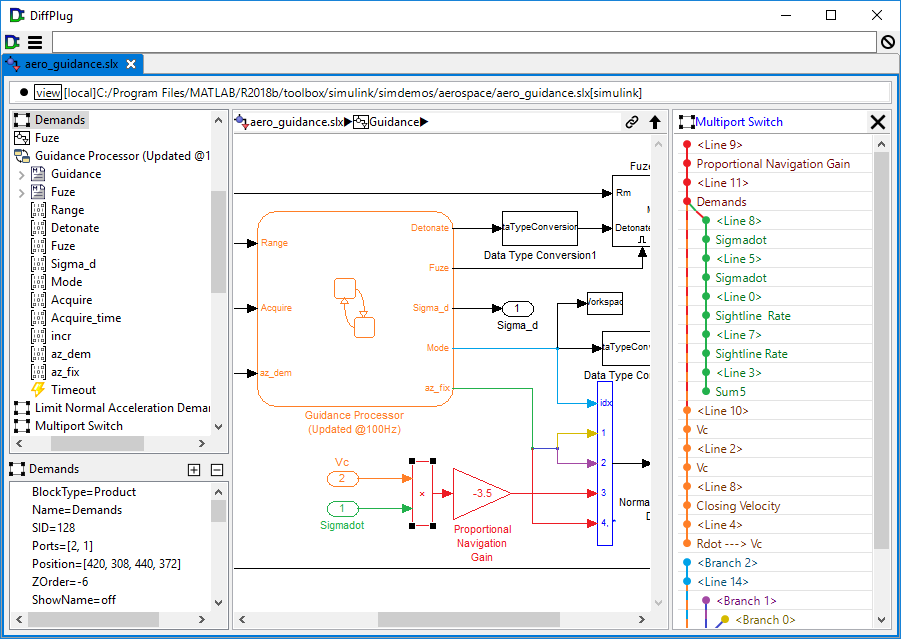This screenshot has width=901, height=639.
Task: Select <Line 10> in trace list
Action: click(x=723, y=411)
